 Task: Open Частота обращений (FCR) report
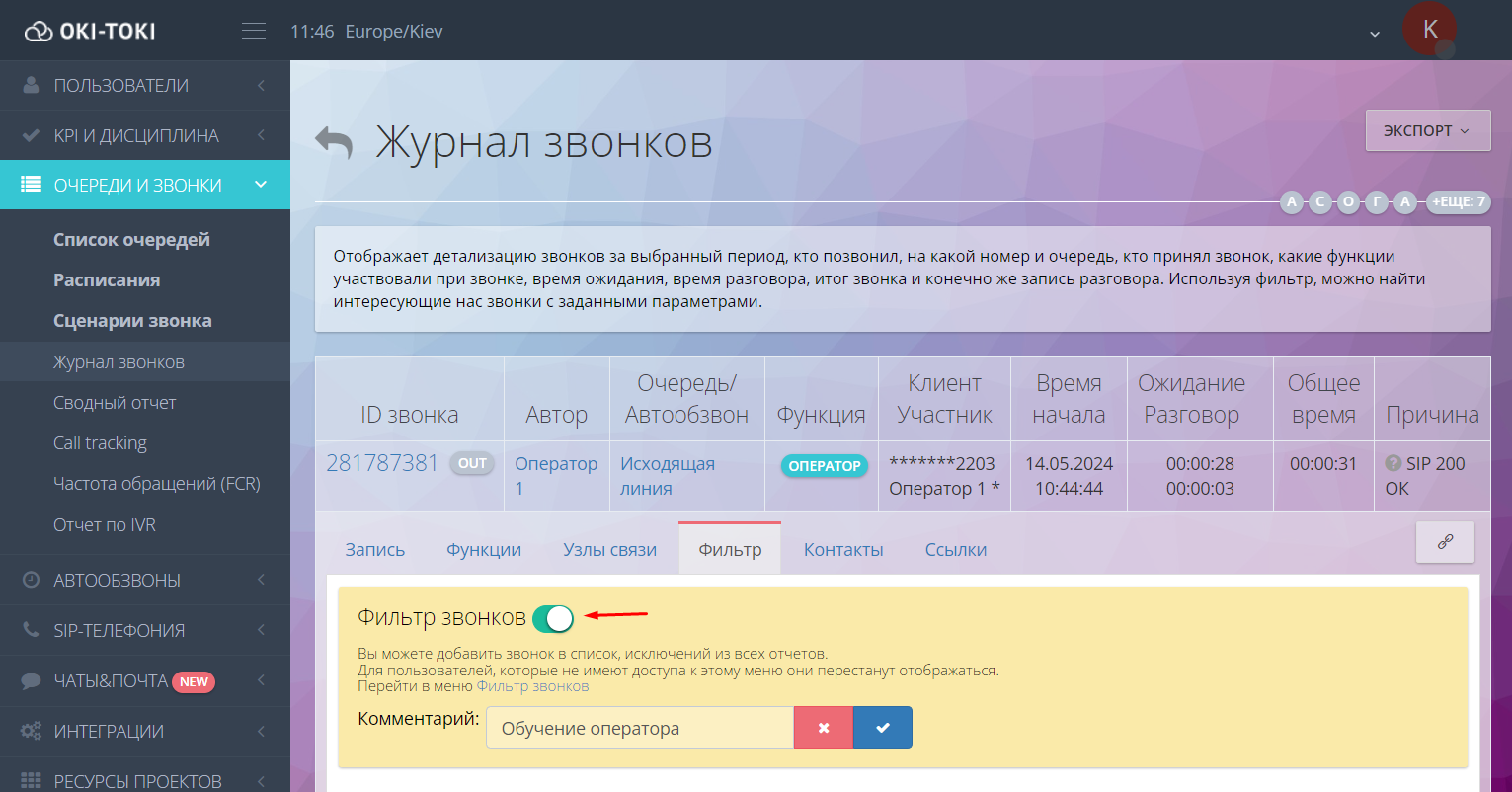[x=157, y=484]
